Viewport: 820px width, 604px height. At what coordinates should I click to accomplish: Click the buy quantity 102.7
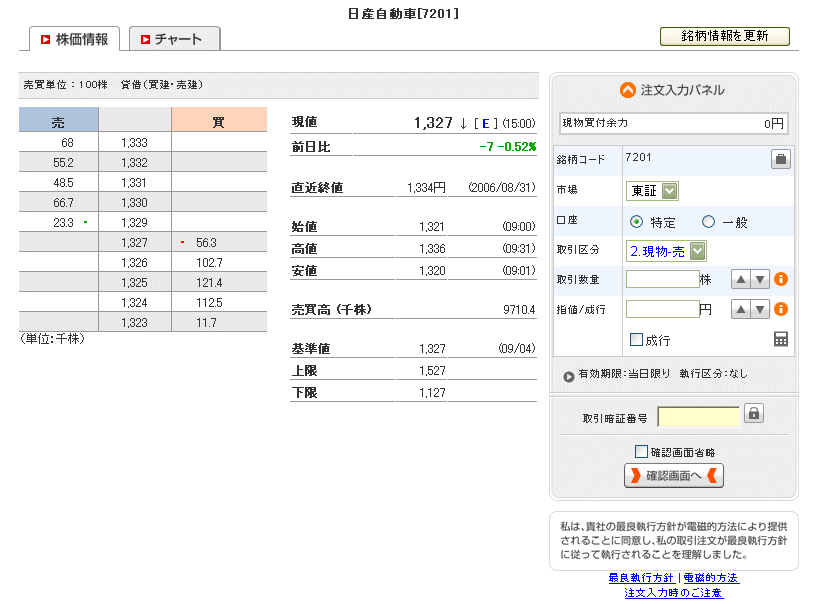tap(209, 263)
